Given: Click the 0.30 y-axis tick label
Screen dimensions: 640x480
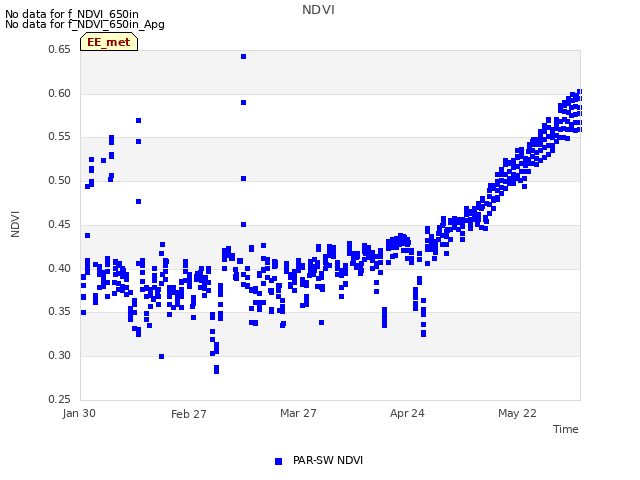Looking at the screenshot, I should coord(59,356).
